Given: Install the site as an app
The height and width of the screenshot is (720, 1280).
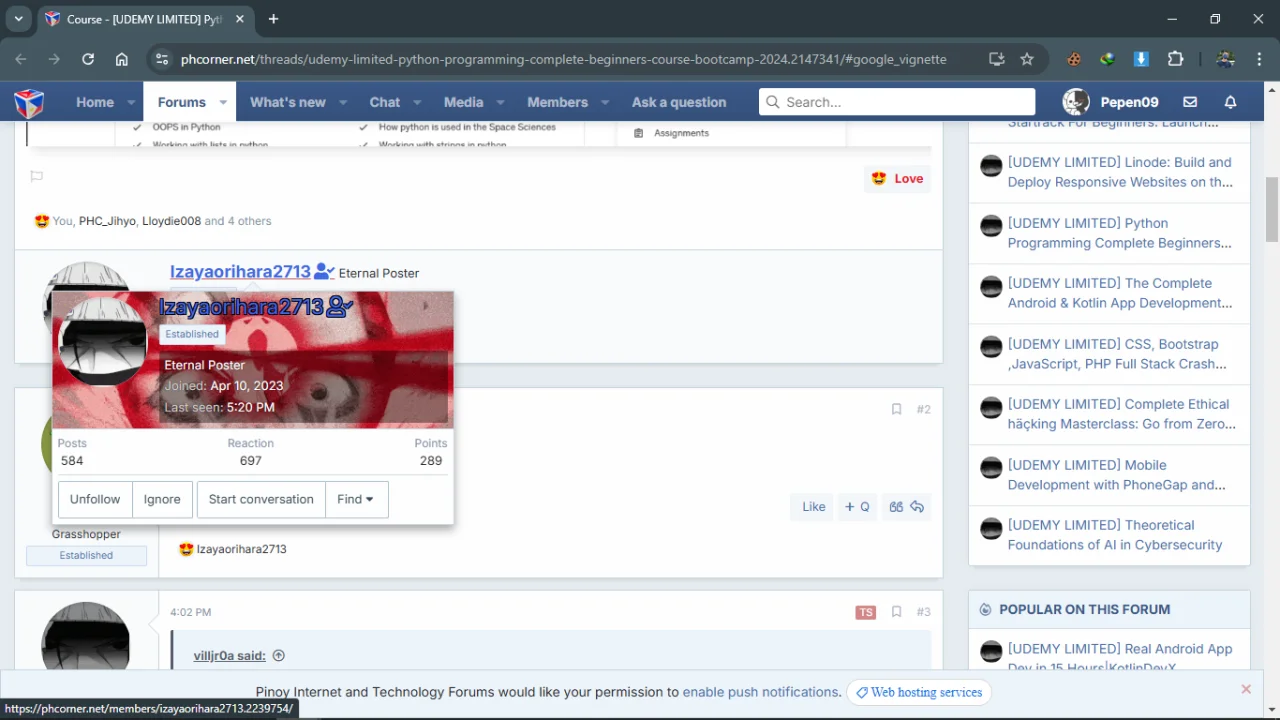Looking at the screenshot, I should click(x=997, y=59).
